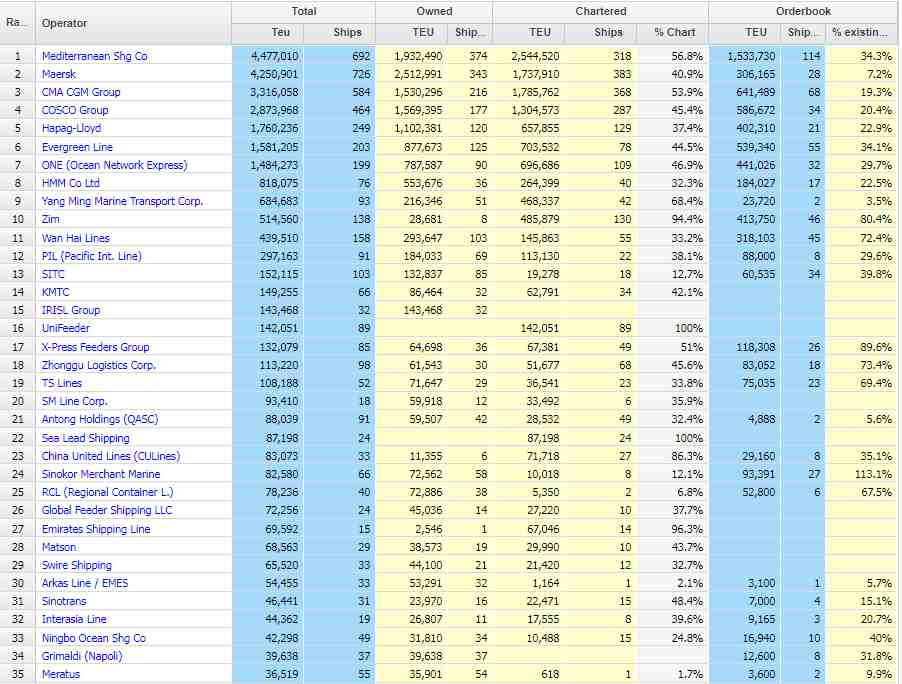Click PIL (Pacific Int. Line) link
902x684 pixels.
(x=91, y=255)
